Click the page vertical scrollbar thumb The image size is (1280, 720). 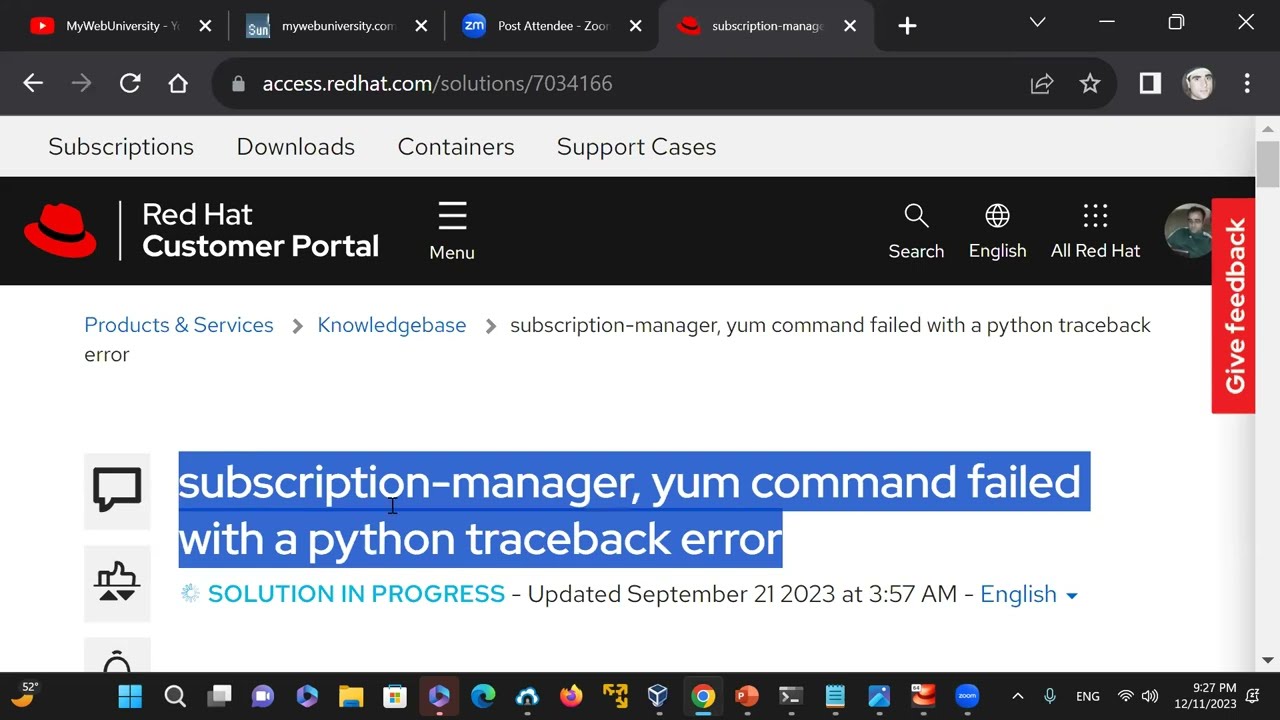pos(1268,164)
